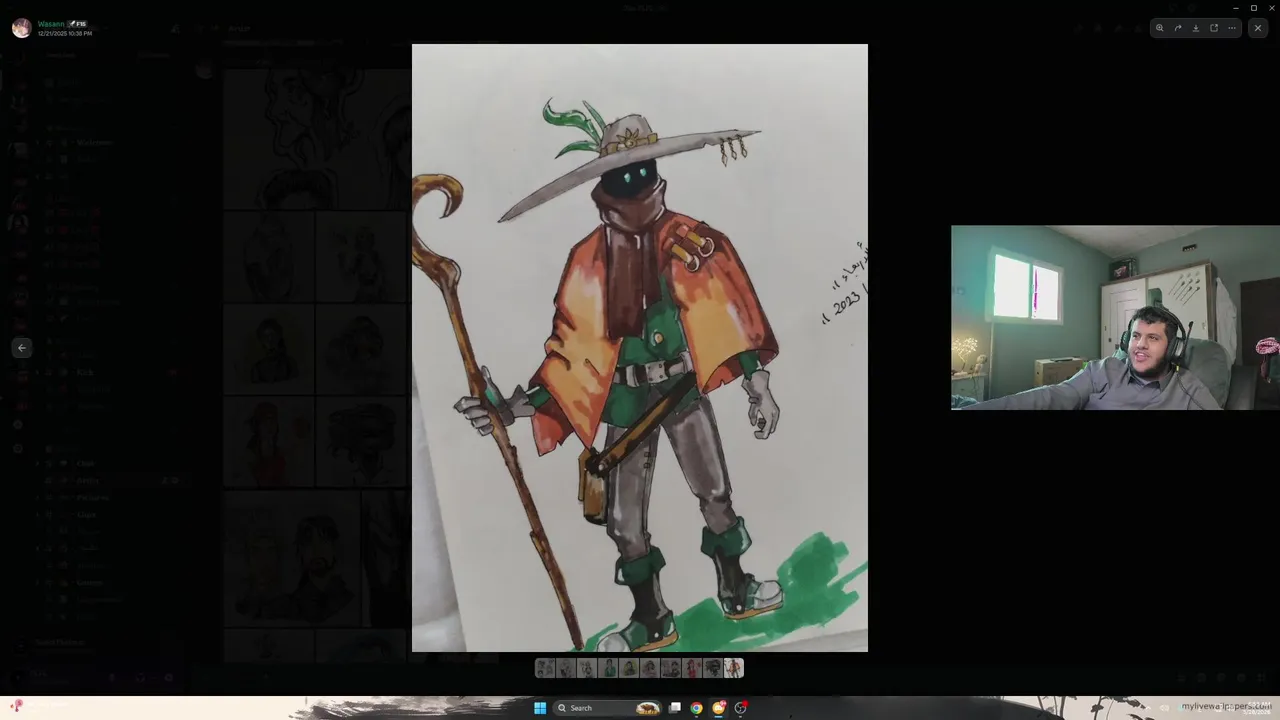Click the F15 server tag badge

(77, 24)
